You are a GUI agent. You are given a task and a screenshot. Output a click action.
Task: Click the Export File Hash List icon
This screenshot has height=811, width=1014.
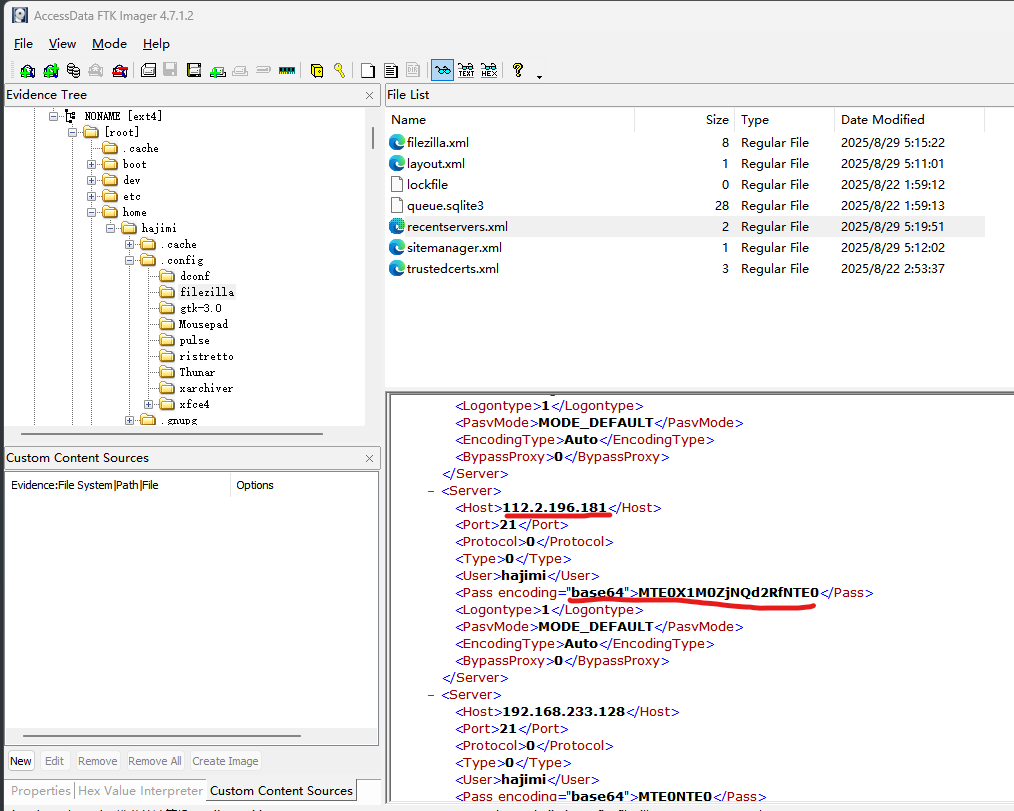[x=391, y=70]
